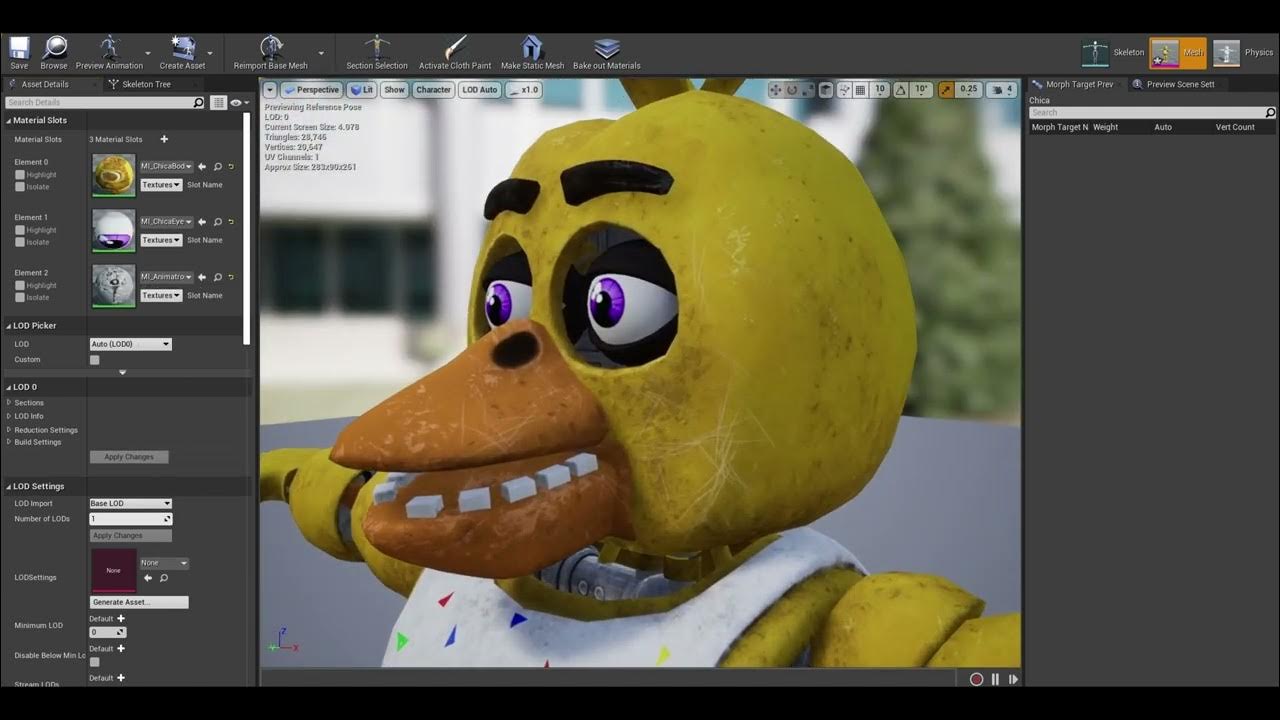Image resolution: width=1280 pixels, height=720 pixels.
Task: Use selected asset arrow for Element 0
Action: [x=203, y=167]
